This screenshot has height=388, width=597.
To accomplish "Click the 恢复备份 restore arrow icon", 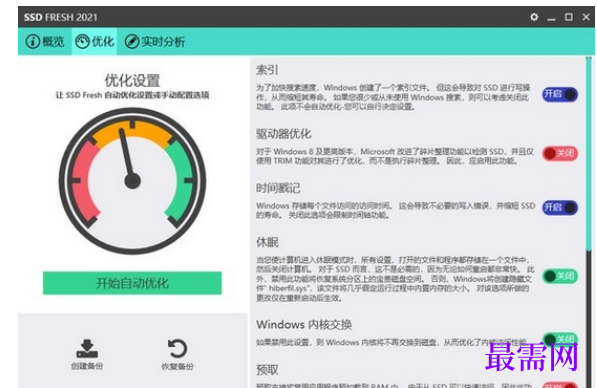I will 177,348.
